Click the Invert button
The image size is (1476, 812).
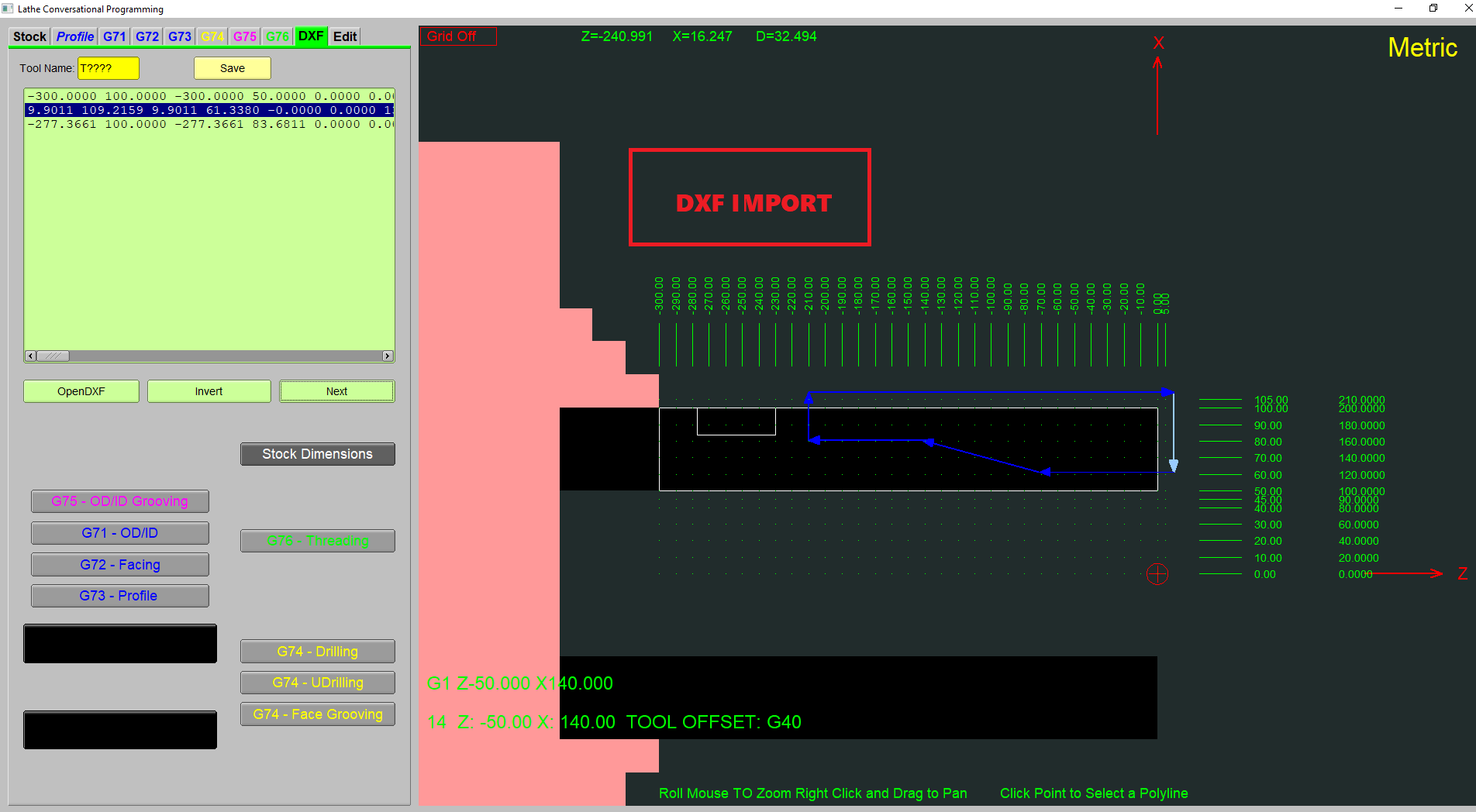[209, 391]
